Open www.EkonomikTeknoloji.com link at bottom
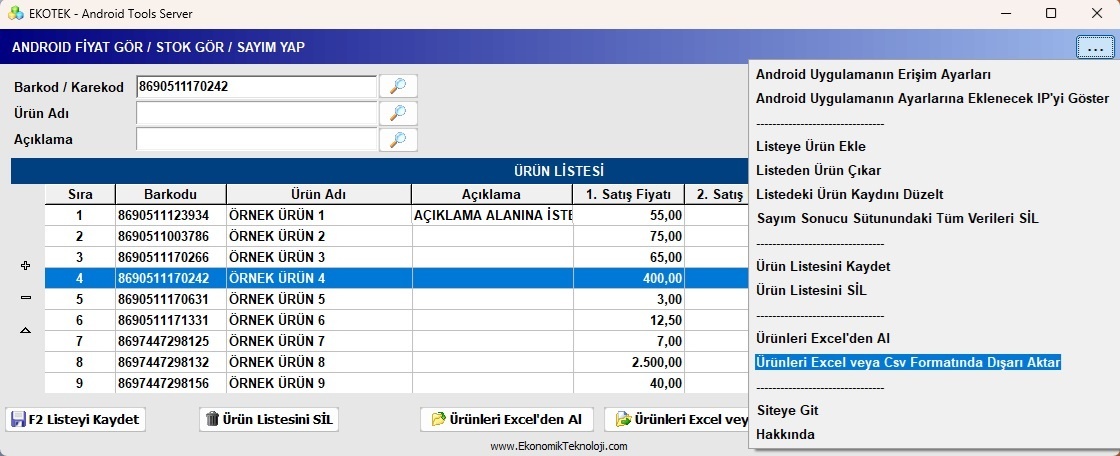 [559, 446]
